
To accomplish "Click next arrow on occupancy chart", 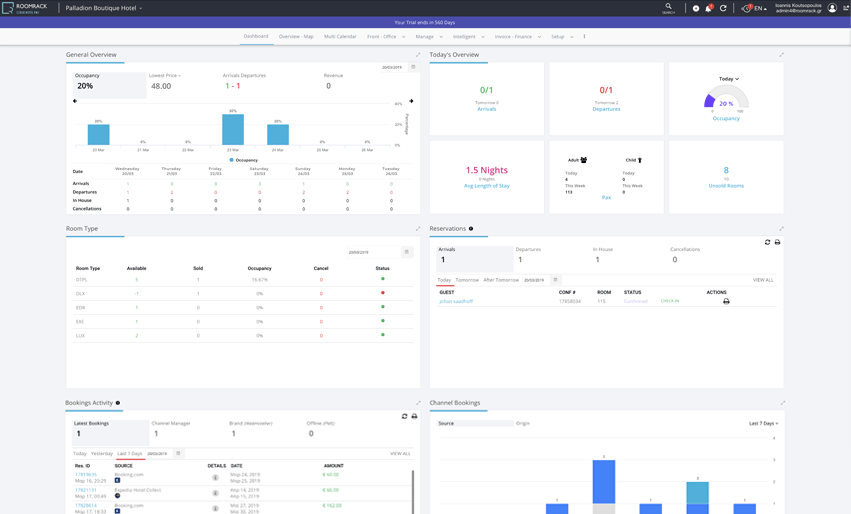I will click(x=411, y=101).
